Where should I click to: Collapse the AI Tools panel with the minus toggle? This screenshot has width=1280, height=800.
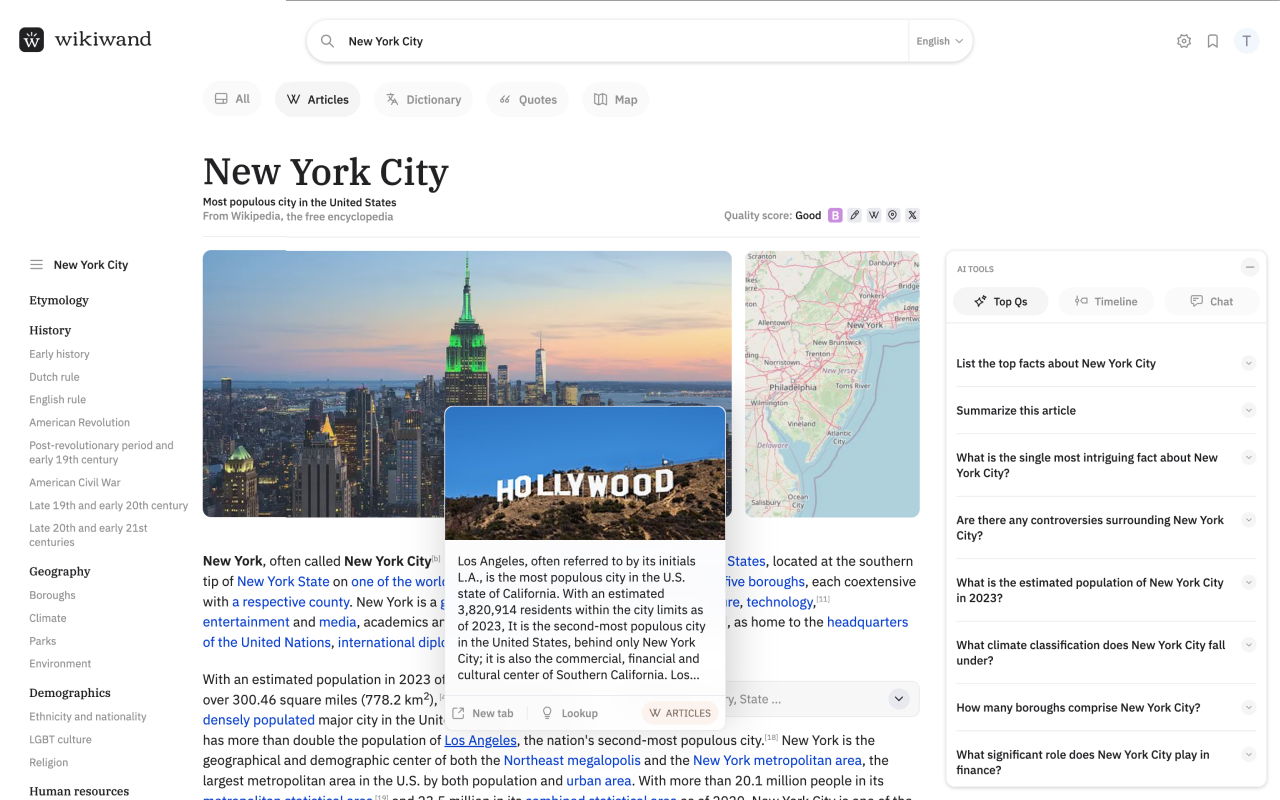tap(1249, 267)
